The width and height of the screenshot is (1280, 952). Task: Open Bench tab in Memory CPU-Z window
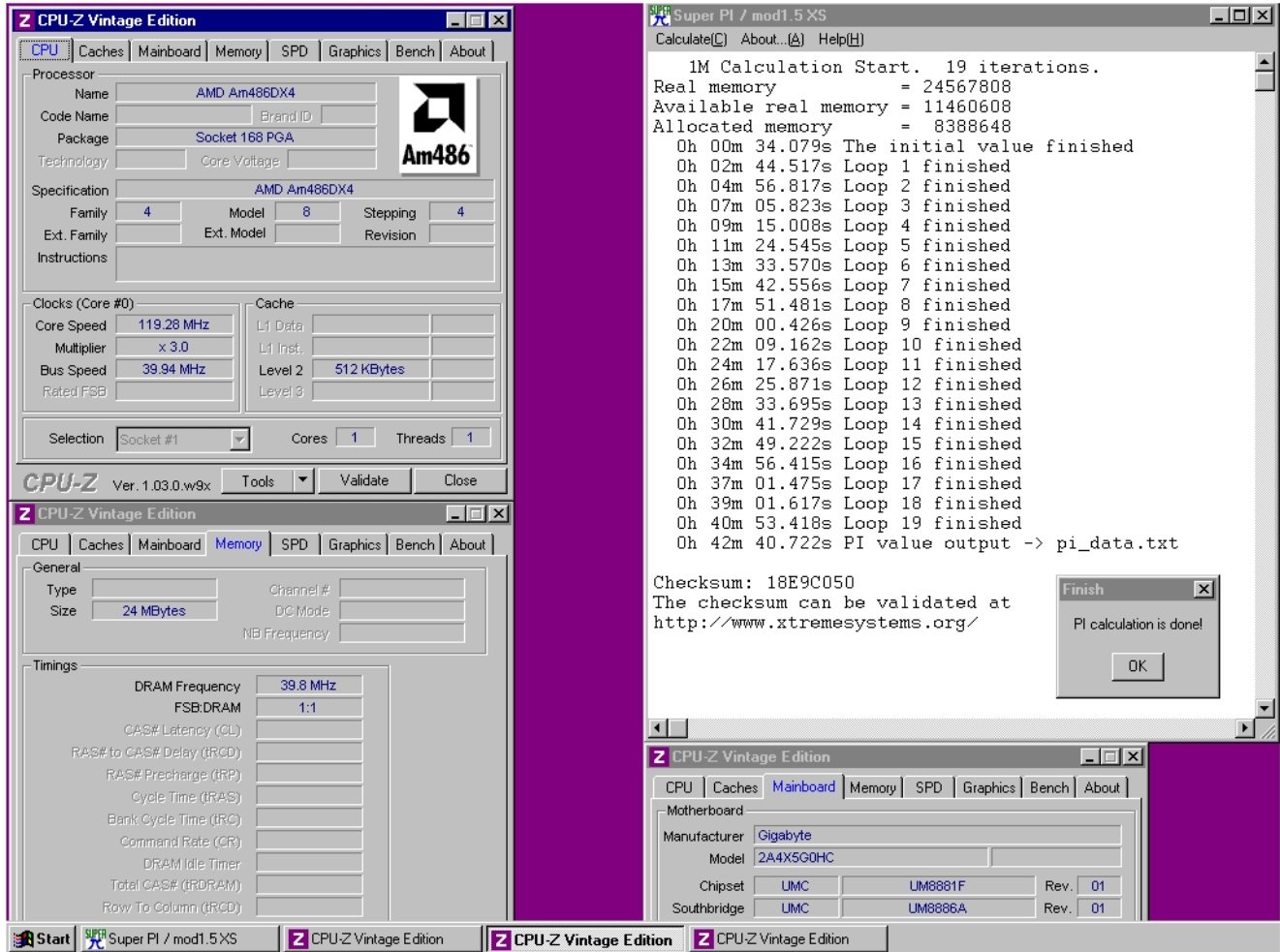click(415, 545)
